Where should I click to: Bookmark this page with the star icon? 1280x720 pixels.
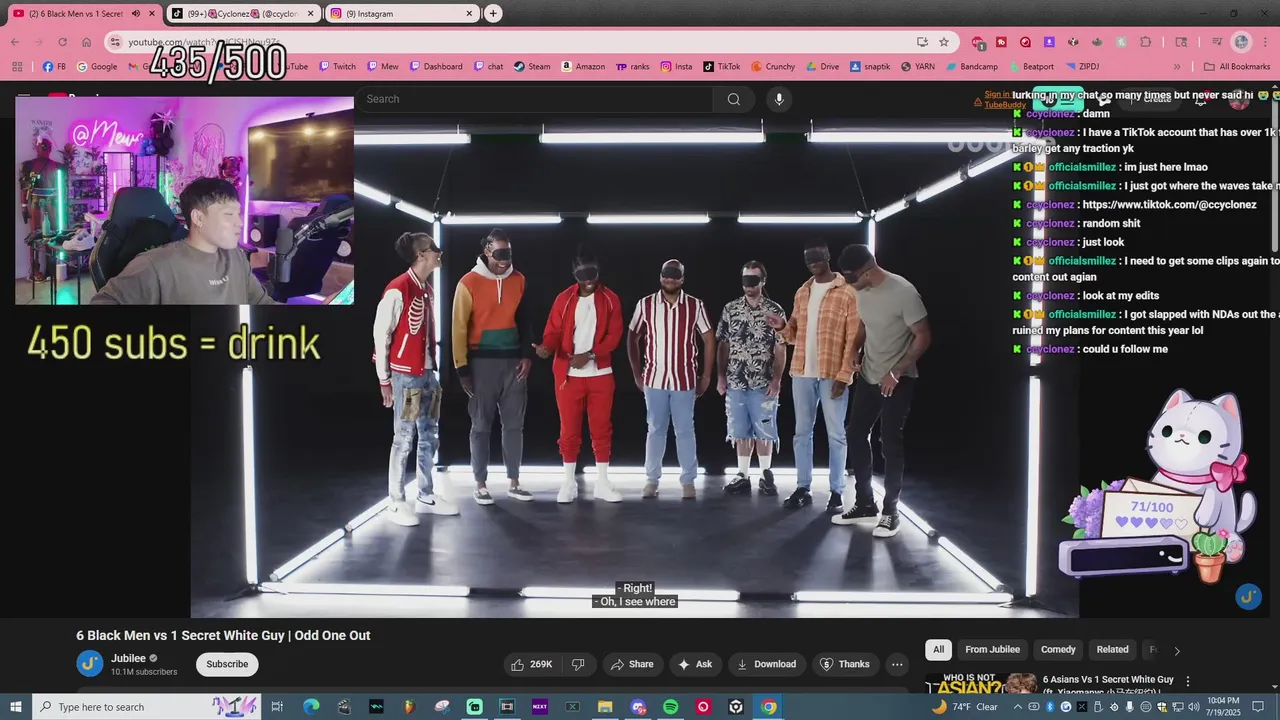(x=944, y=42)
